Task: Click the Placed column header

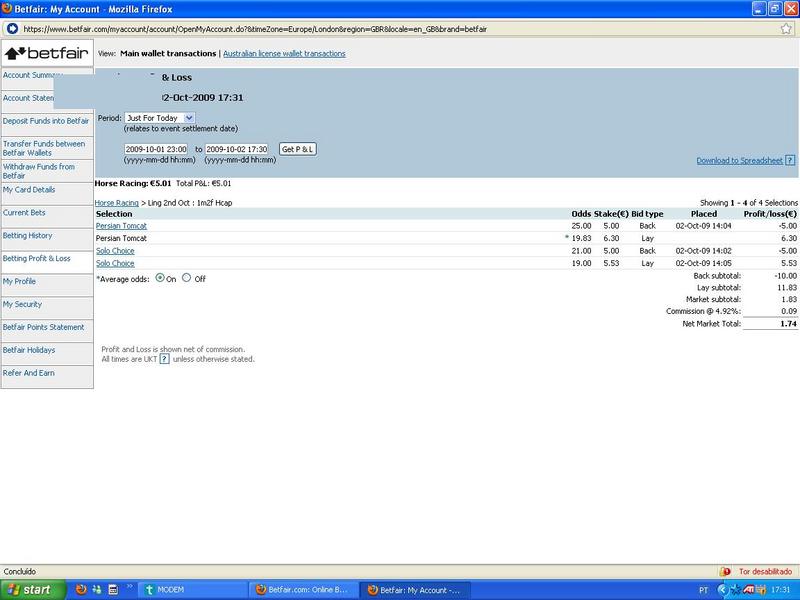Action: (x=704, y=214)
